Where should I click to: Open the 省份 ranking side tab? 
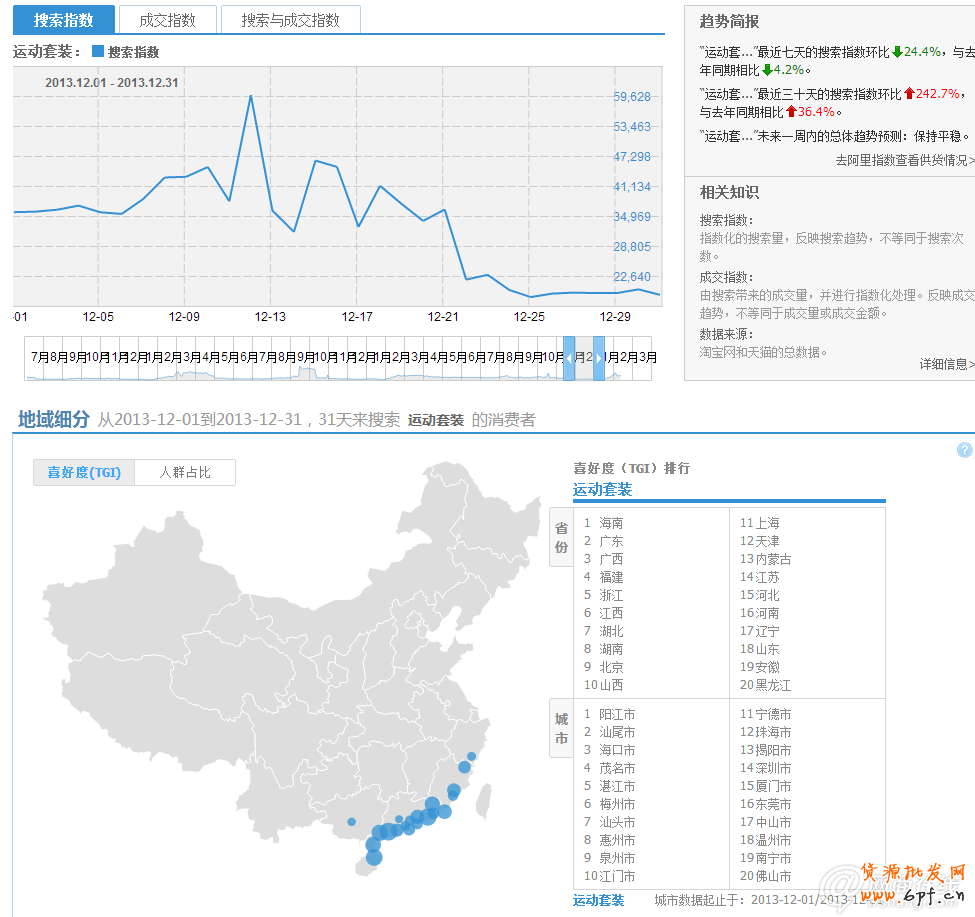click(561, 538)
